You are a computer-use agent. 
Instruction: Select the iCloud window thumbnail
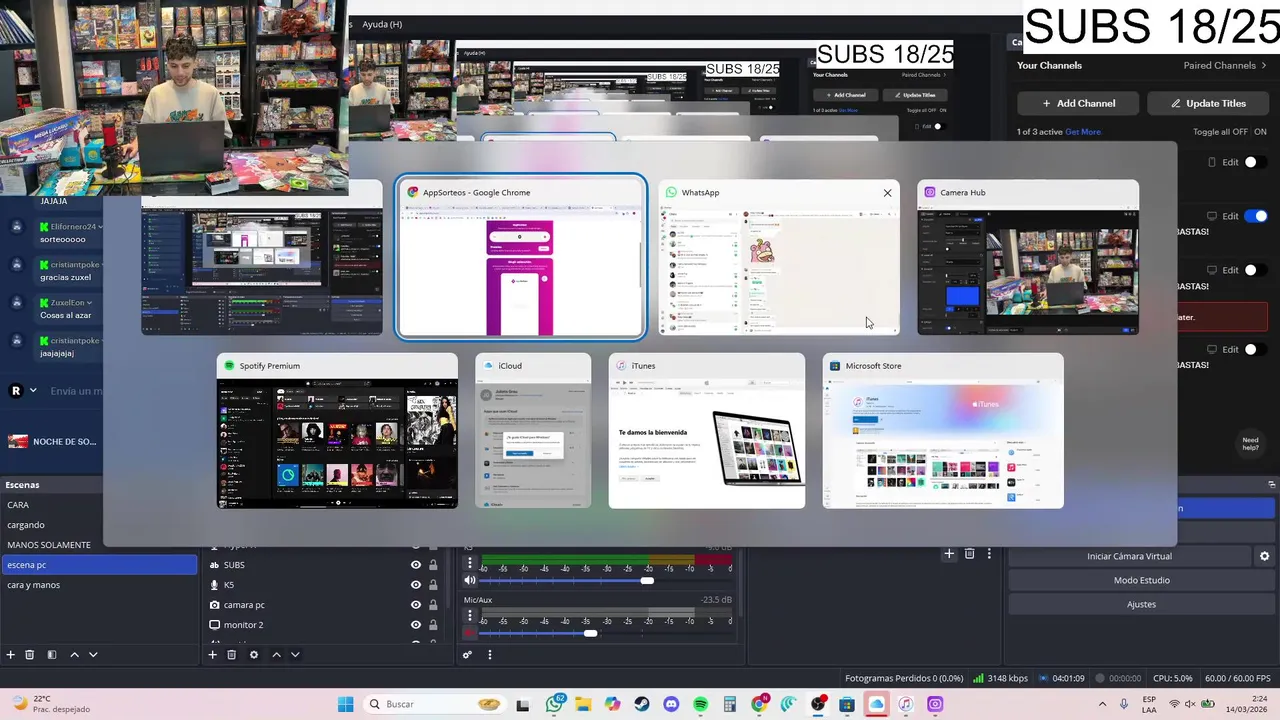pos(533,431)
